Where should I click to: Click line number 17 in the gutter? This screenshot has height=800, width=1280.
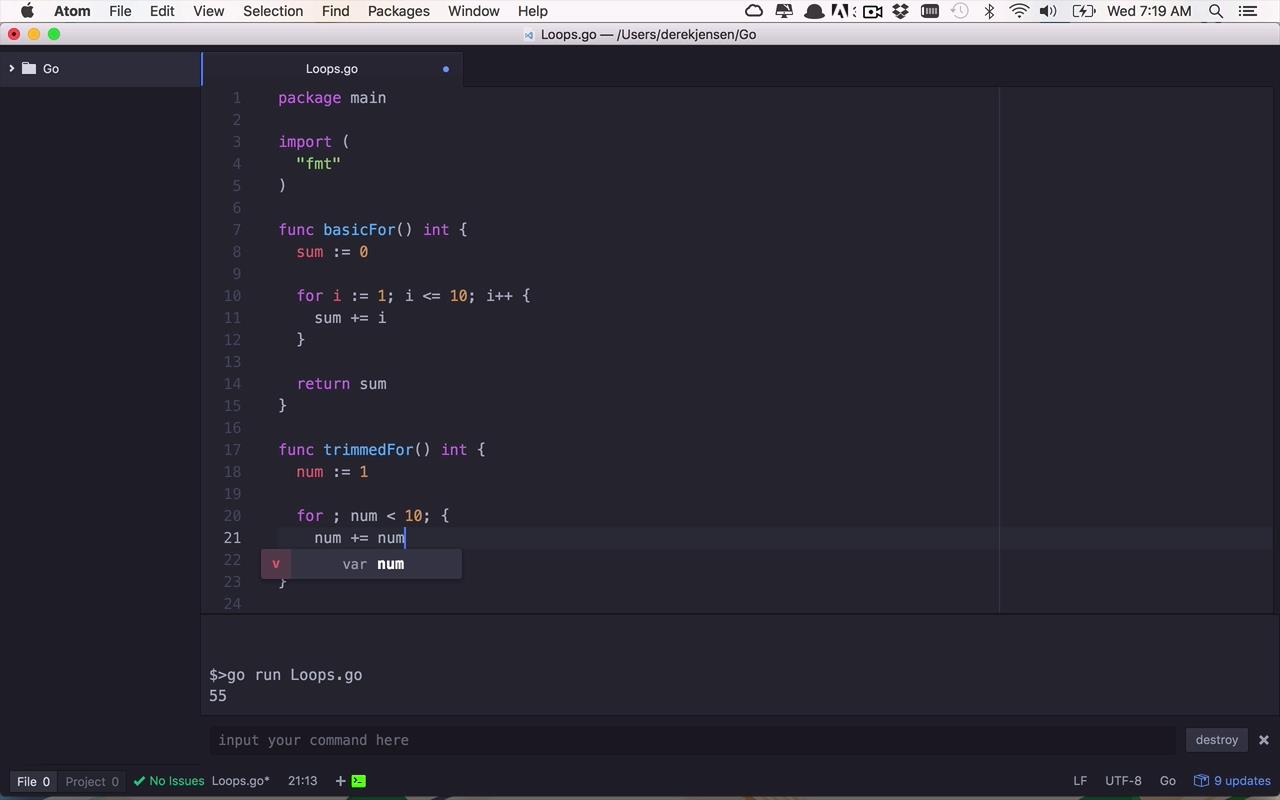(x=232, y=450)
